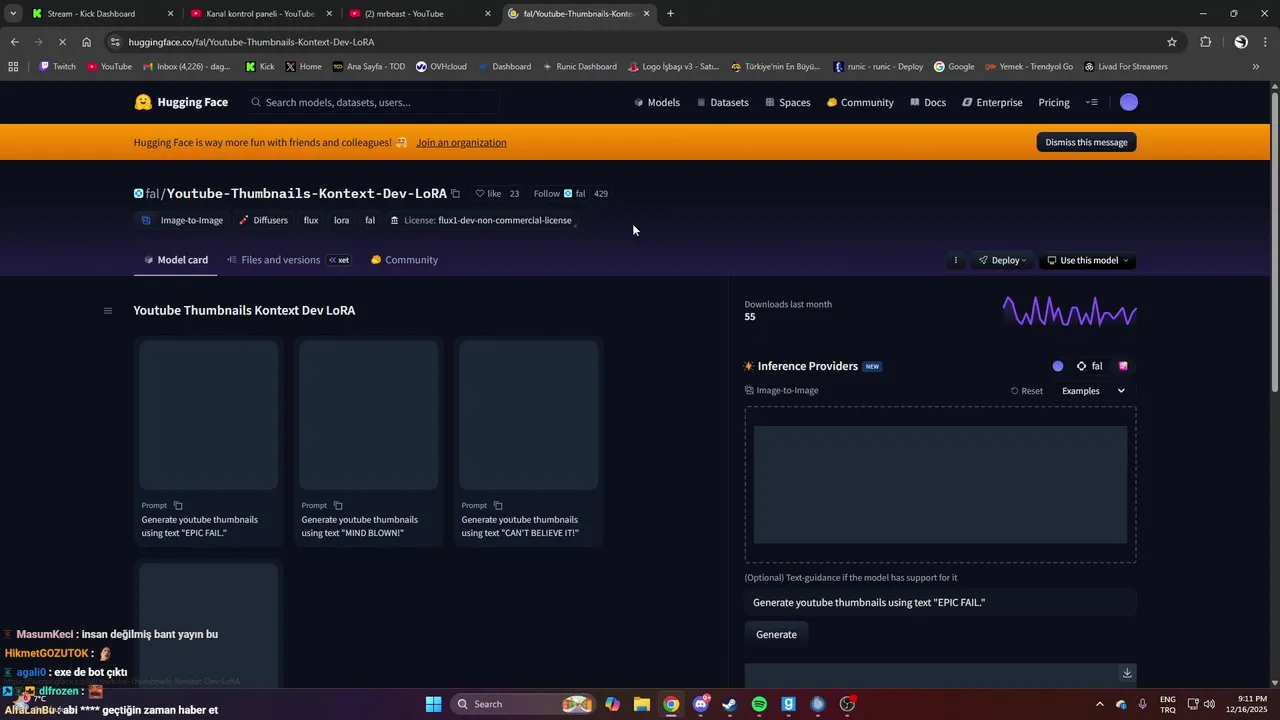This screenshot has height=720, width=1280.
Task: Focus the search models, datasets, users field
Action: pyautogui.click(x=372, y=102)
